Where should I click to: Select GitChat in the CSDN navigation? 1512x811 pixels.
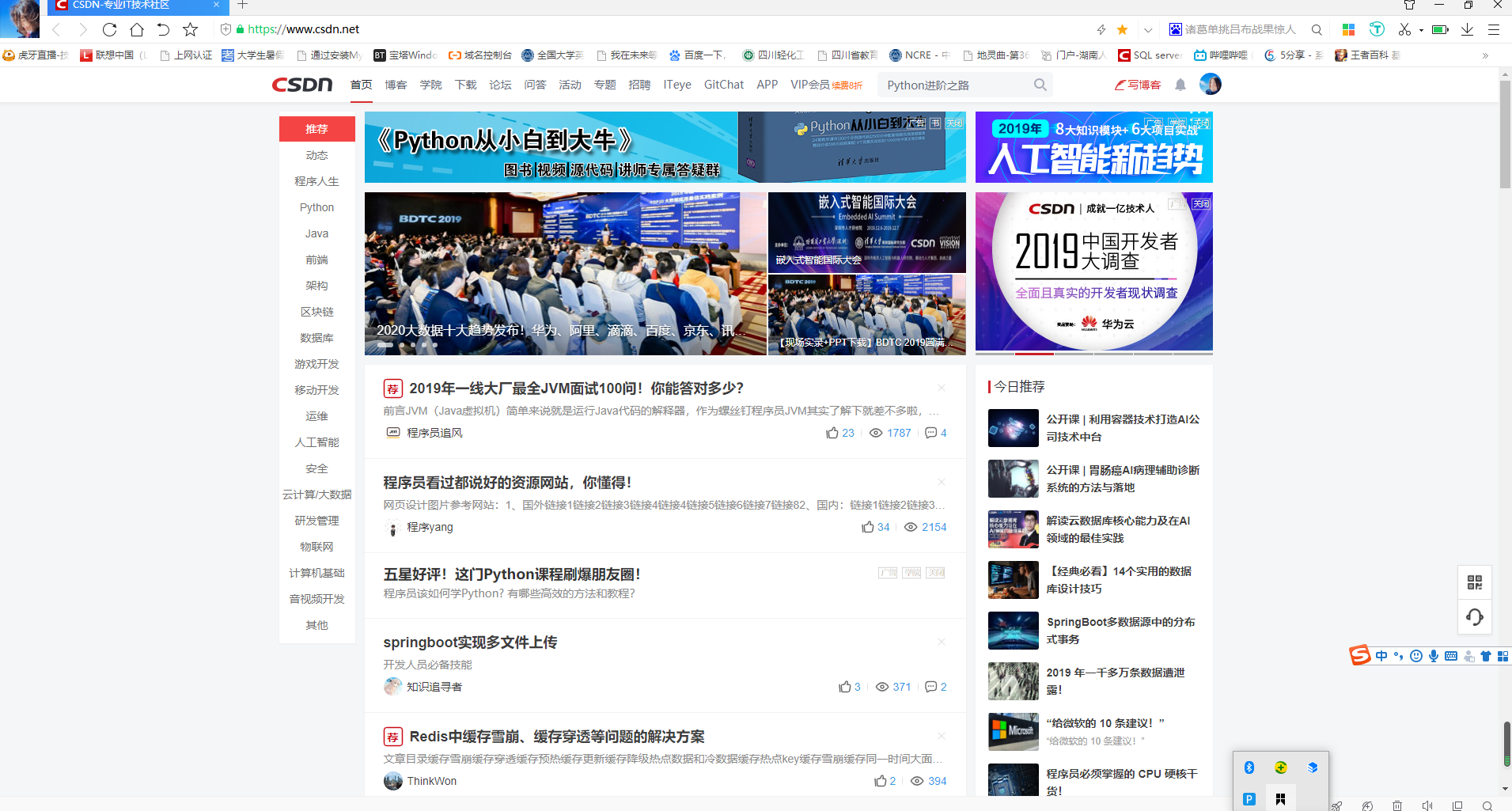(x=724, y=85)
